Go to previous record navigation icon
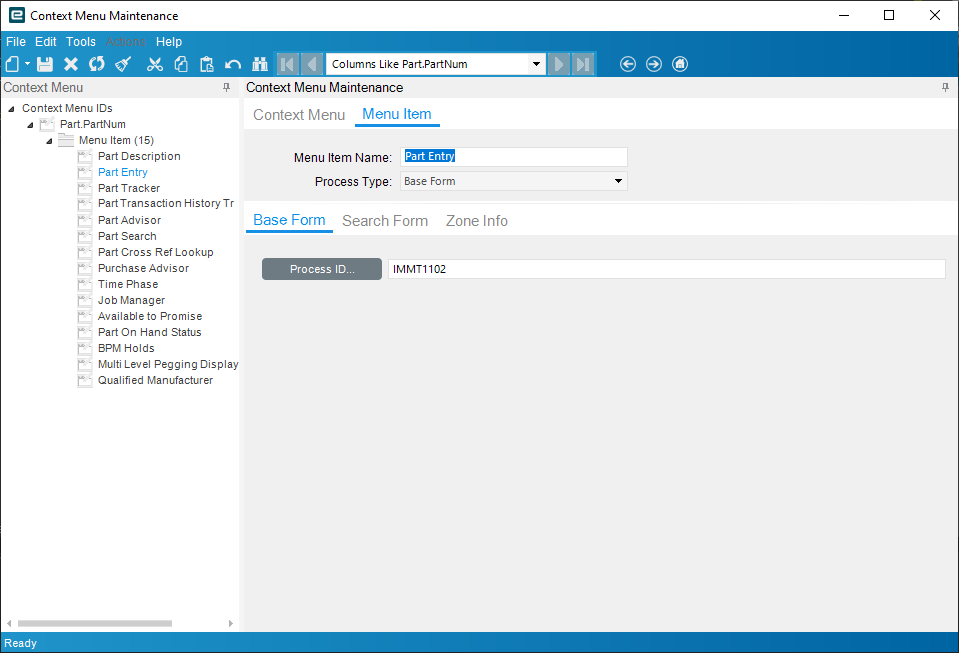 click(x=312, y=64)
